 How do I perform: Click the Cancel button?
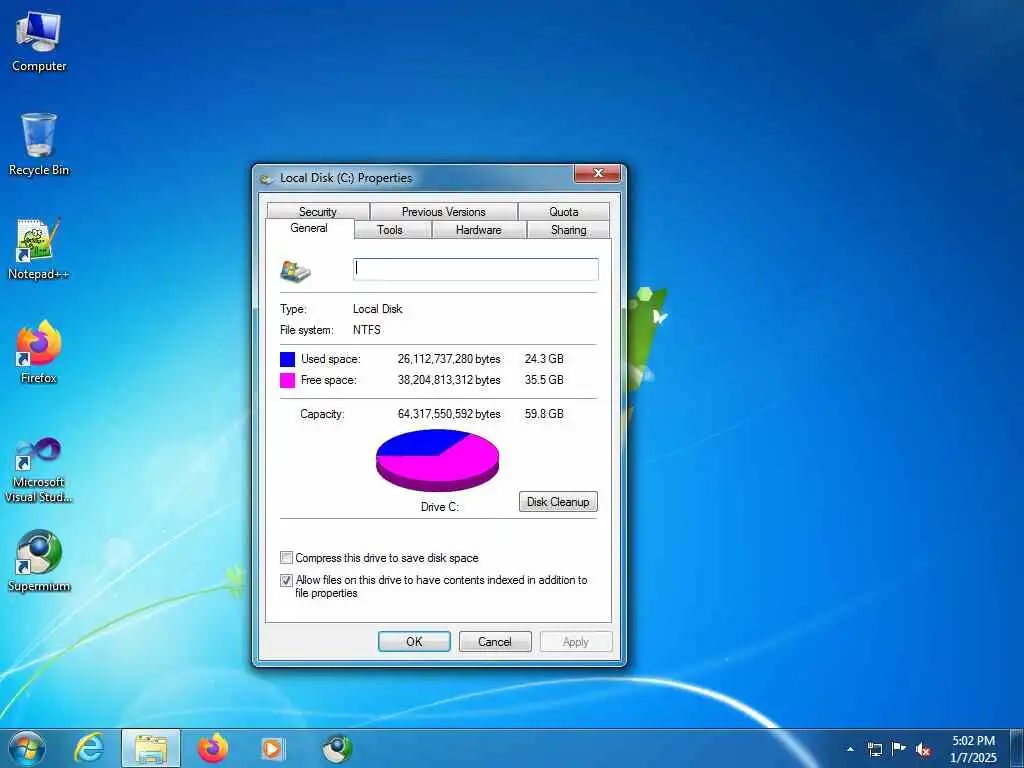click(x=495, y=641)
